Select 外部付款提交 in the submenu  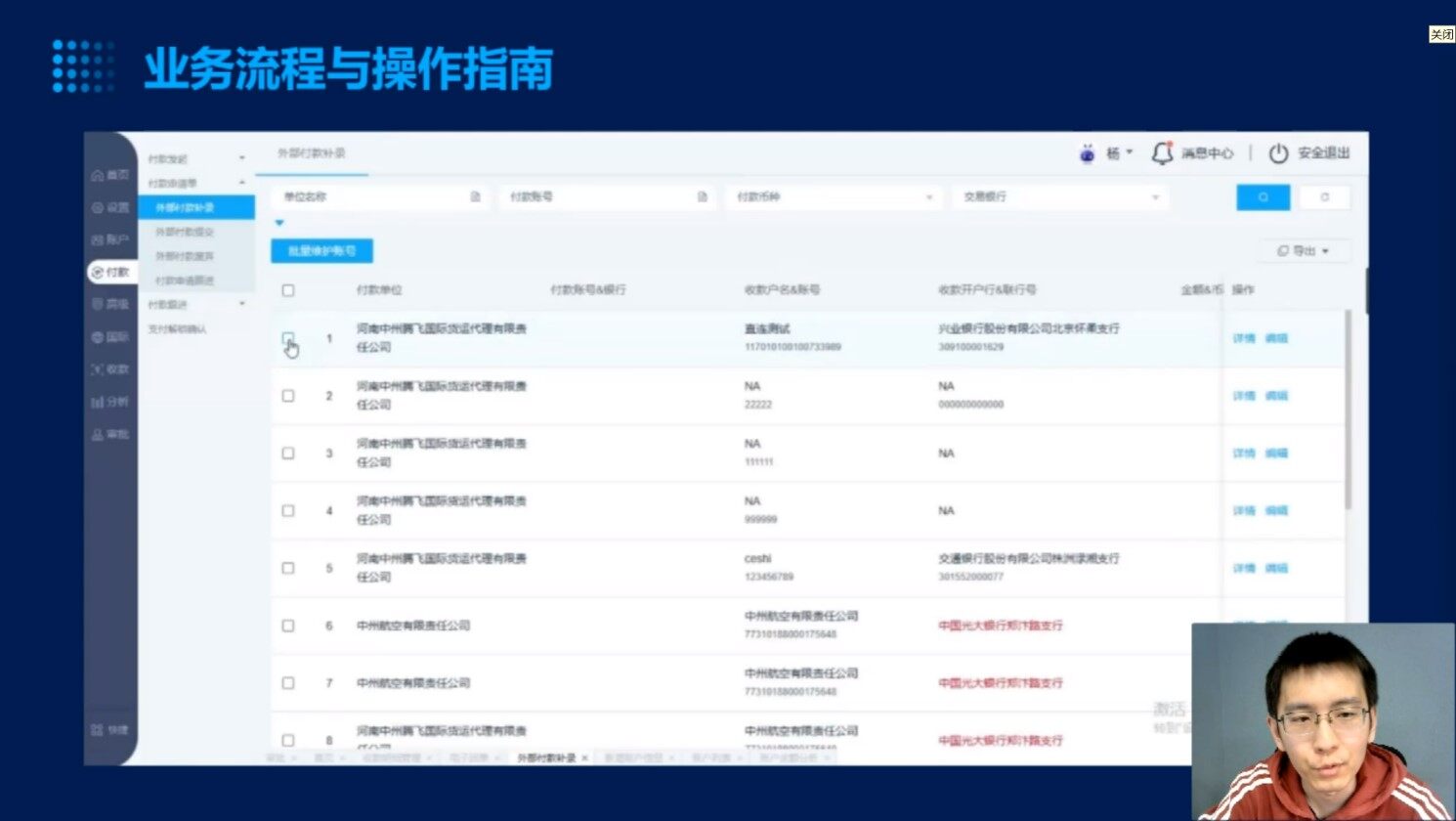(185, 233)
